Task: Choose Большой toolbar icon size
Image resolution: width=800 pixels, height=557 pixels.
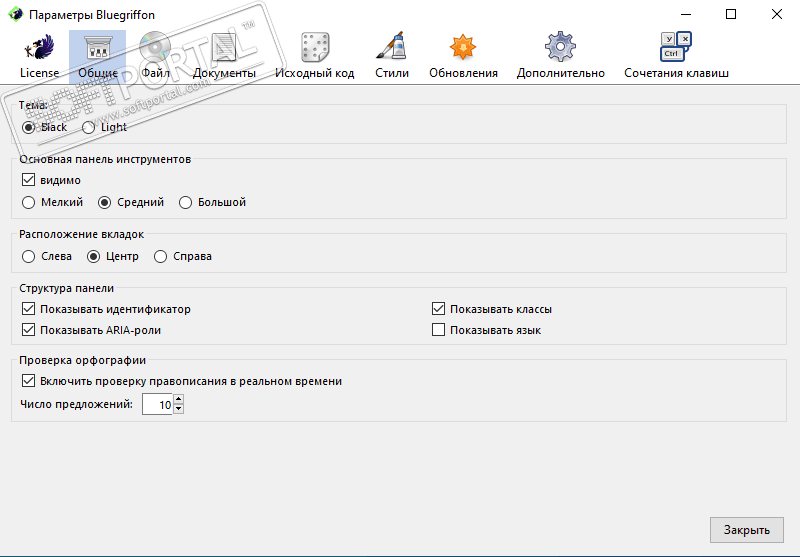Action: coord(186,202)
